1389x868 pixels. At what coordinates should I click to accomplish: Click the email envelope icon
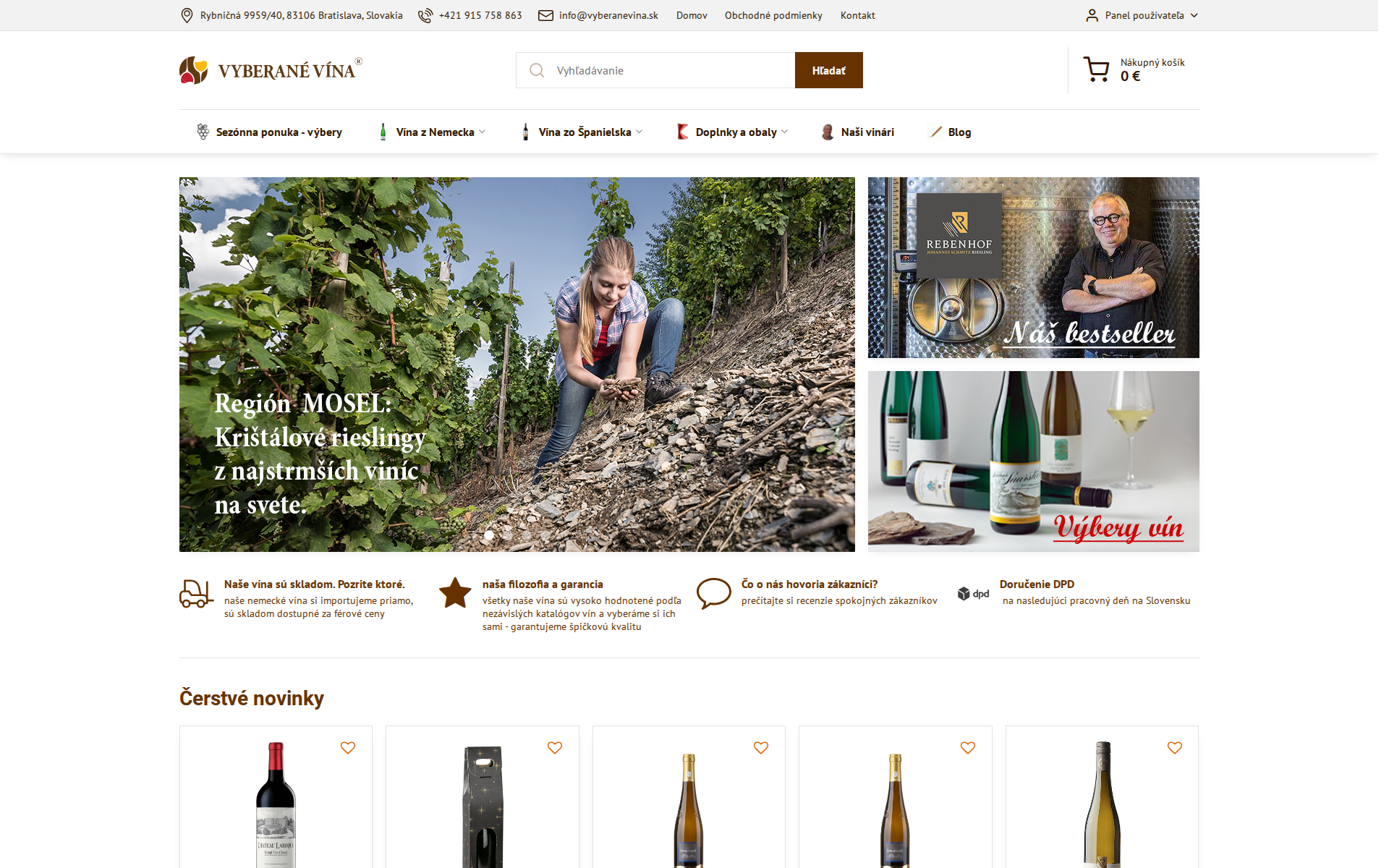(545, 15)
